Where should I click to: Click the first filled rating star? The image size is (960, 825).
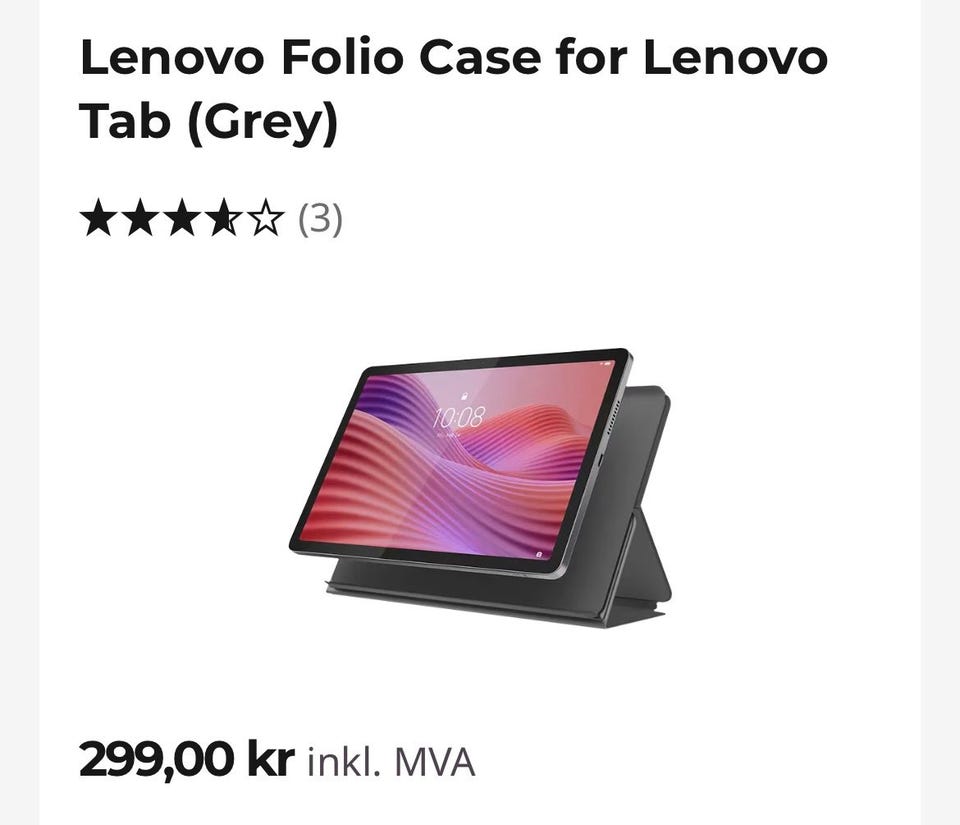[97, 217]
